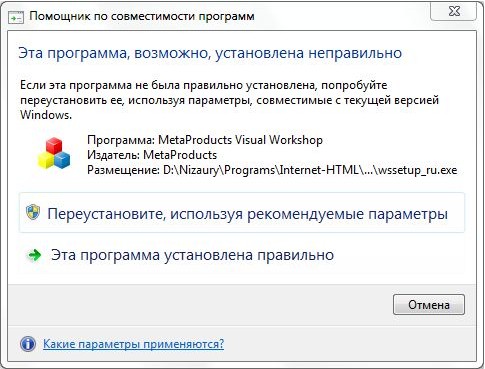485x369 pixels.
Task: Select the Программа: MetaProducts Visual Workshop line
Action: (205, 140)
